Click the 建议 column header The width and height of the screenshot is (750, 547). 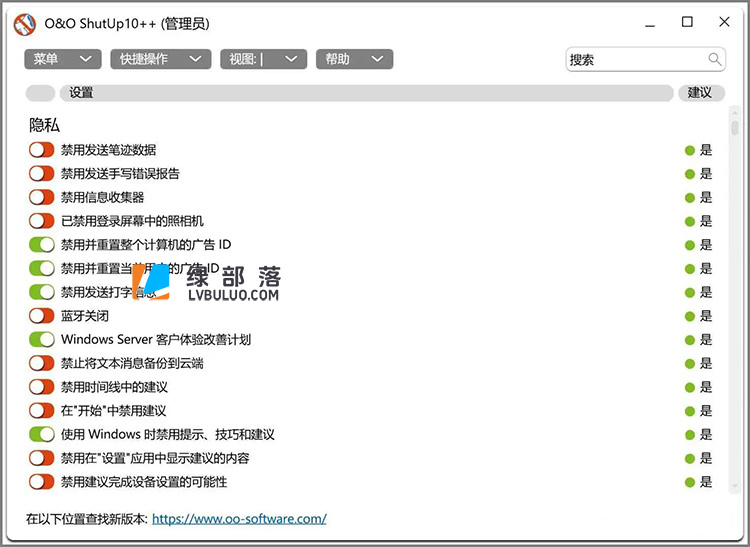click(701, 93)
